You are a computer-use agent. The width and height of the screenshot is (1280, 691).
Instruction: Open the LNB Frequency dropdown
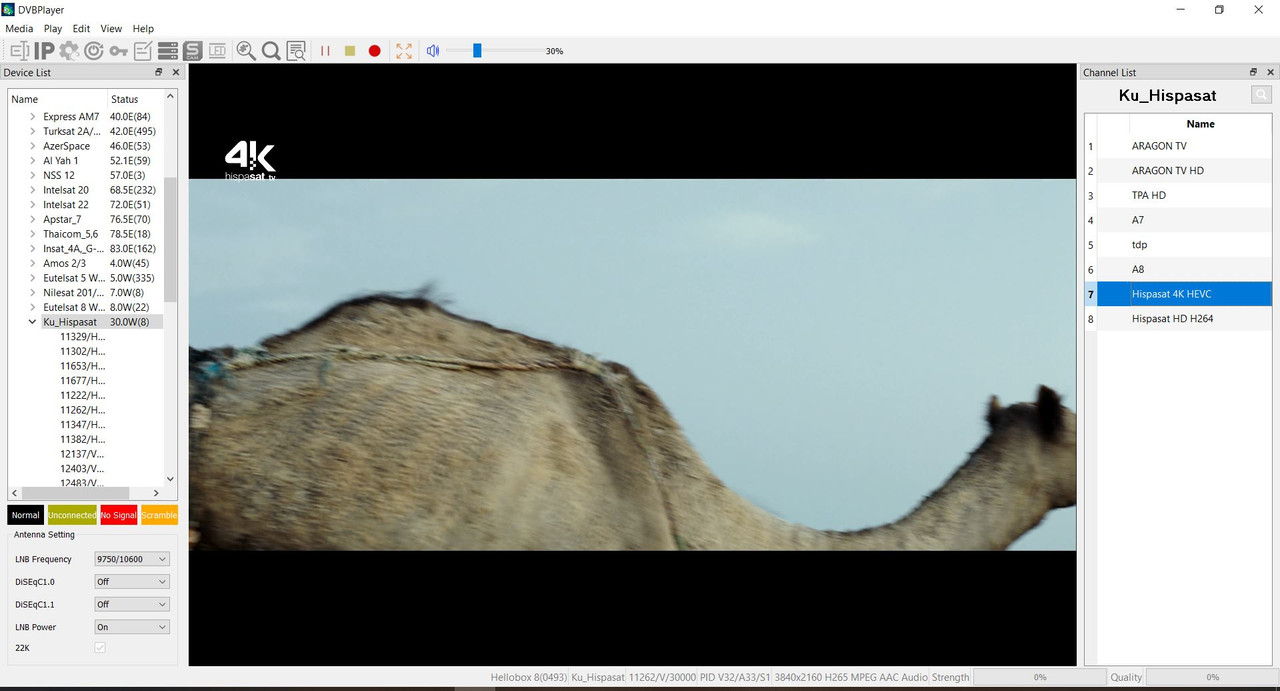pos(132,559)
